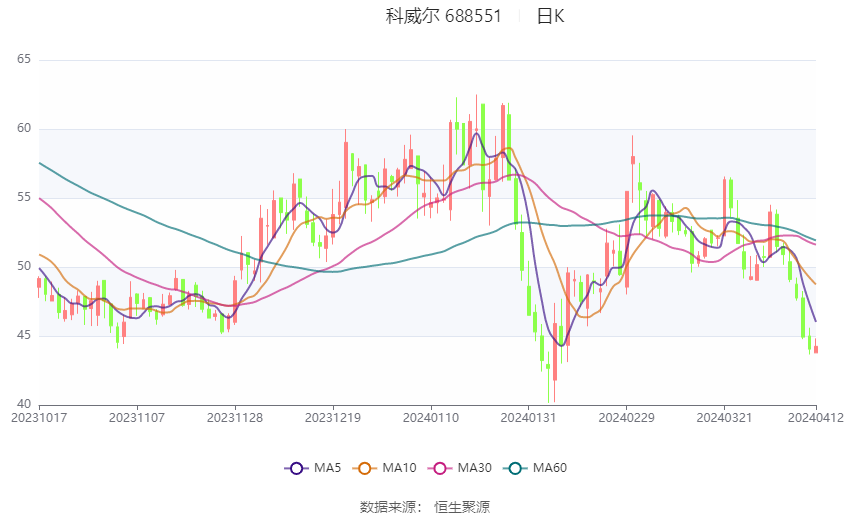Click the chart title 科威尔 688551
This screenshot has height=517, width=850.
point(443,16)
